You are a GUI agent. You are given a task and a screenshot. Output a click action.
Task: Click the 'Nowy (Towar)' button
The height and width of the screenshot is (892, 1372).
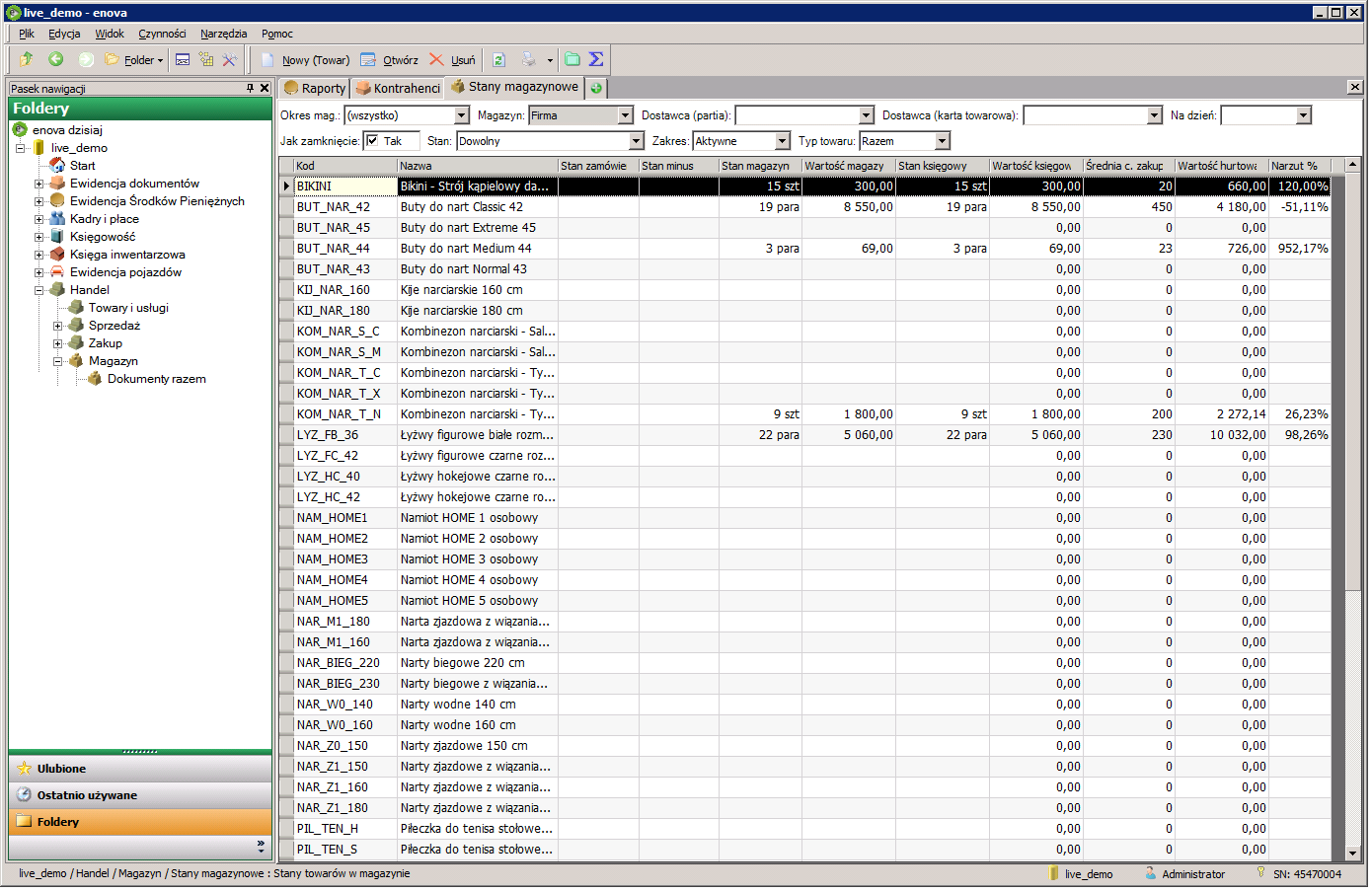305,60
